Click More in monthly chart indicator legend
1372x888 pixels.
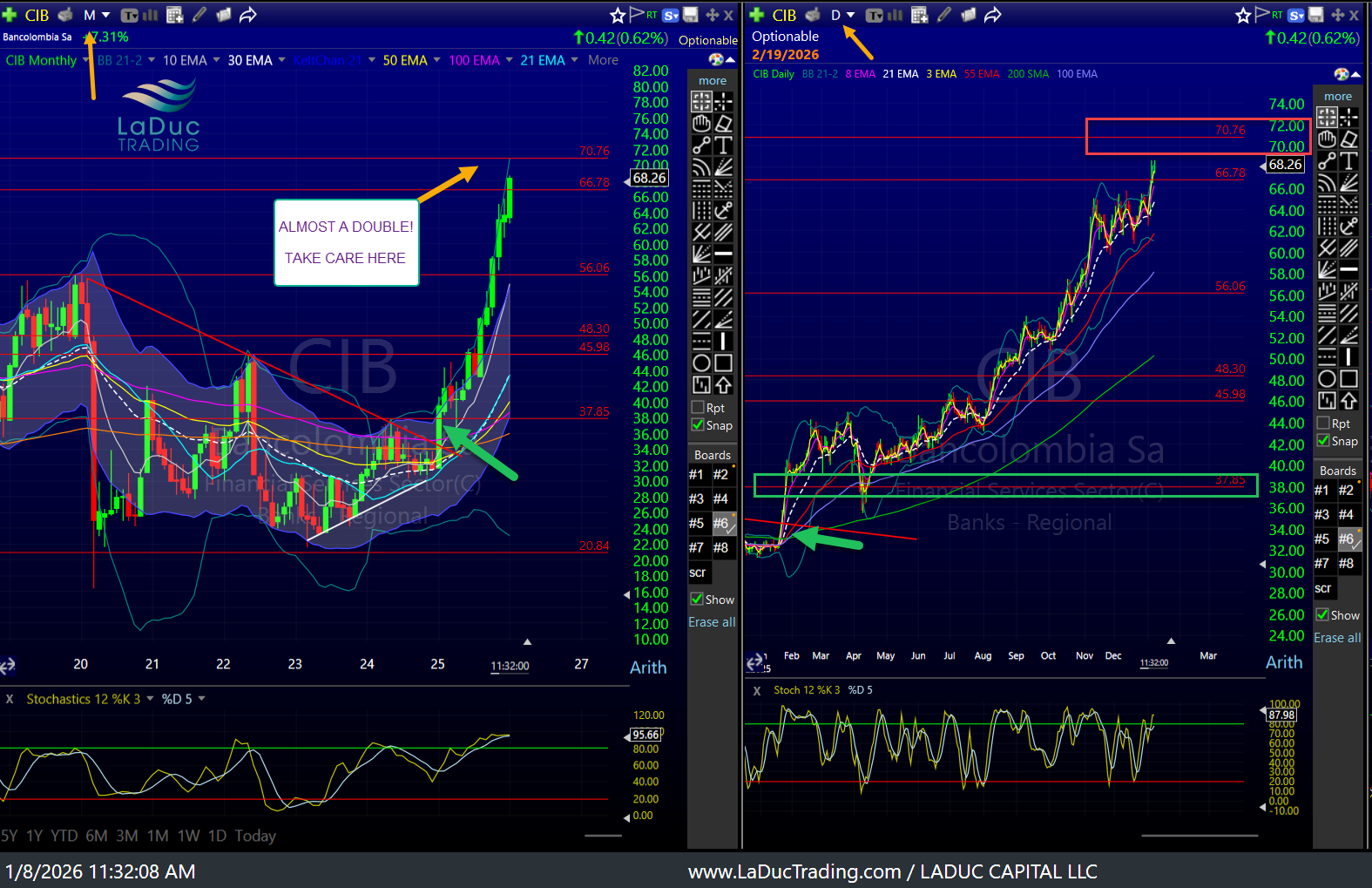[x=603, y=60]
